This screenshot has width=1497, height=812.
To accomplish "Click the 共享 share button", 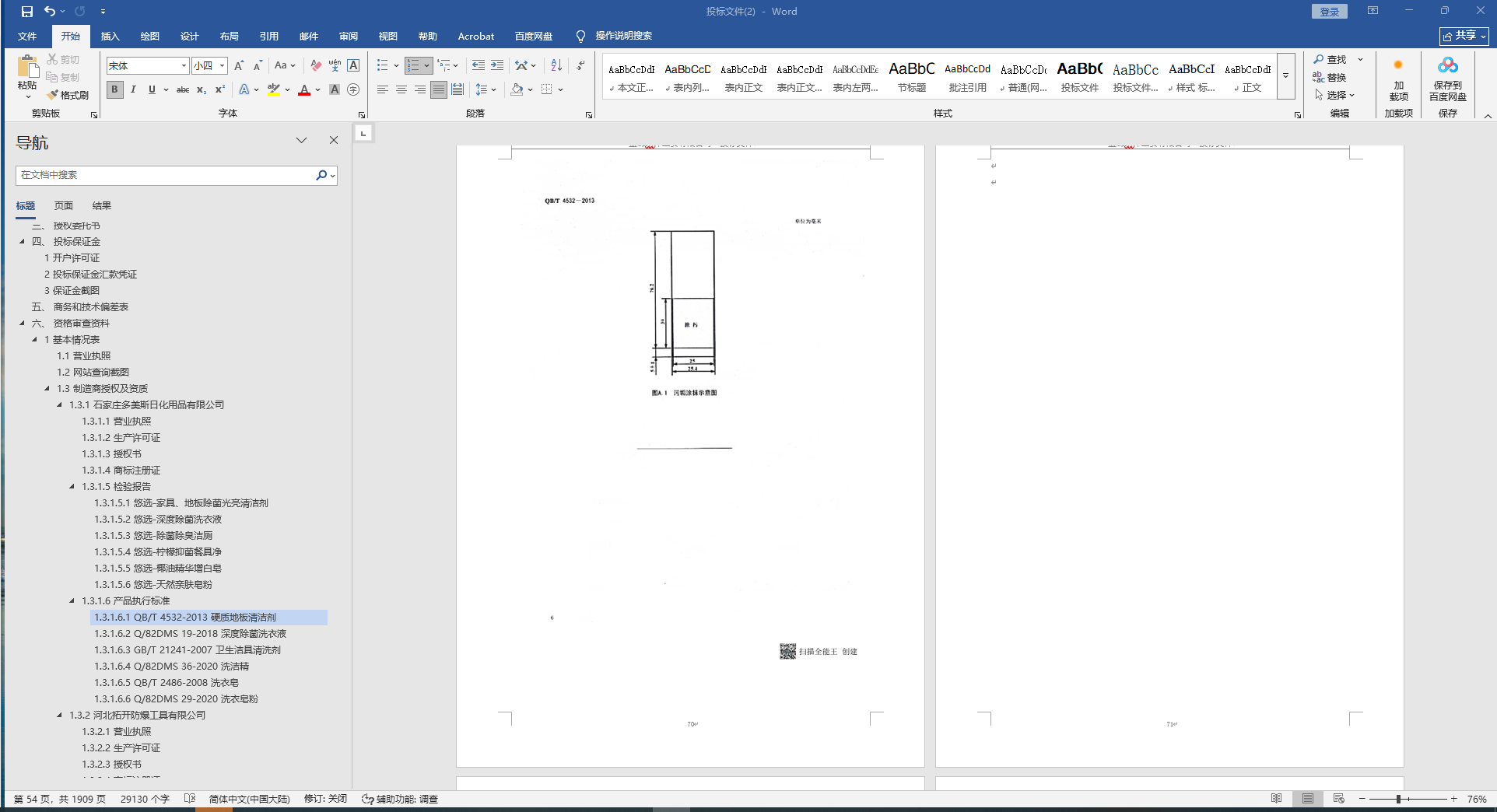I will 1464,36.
